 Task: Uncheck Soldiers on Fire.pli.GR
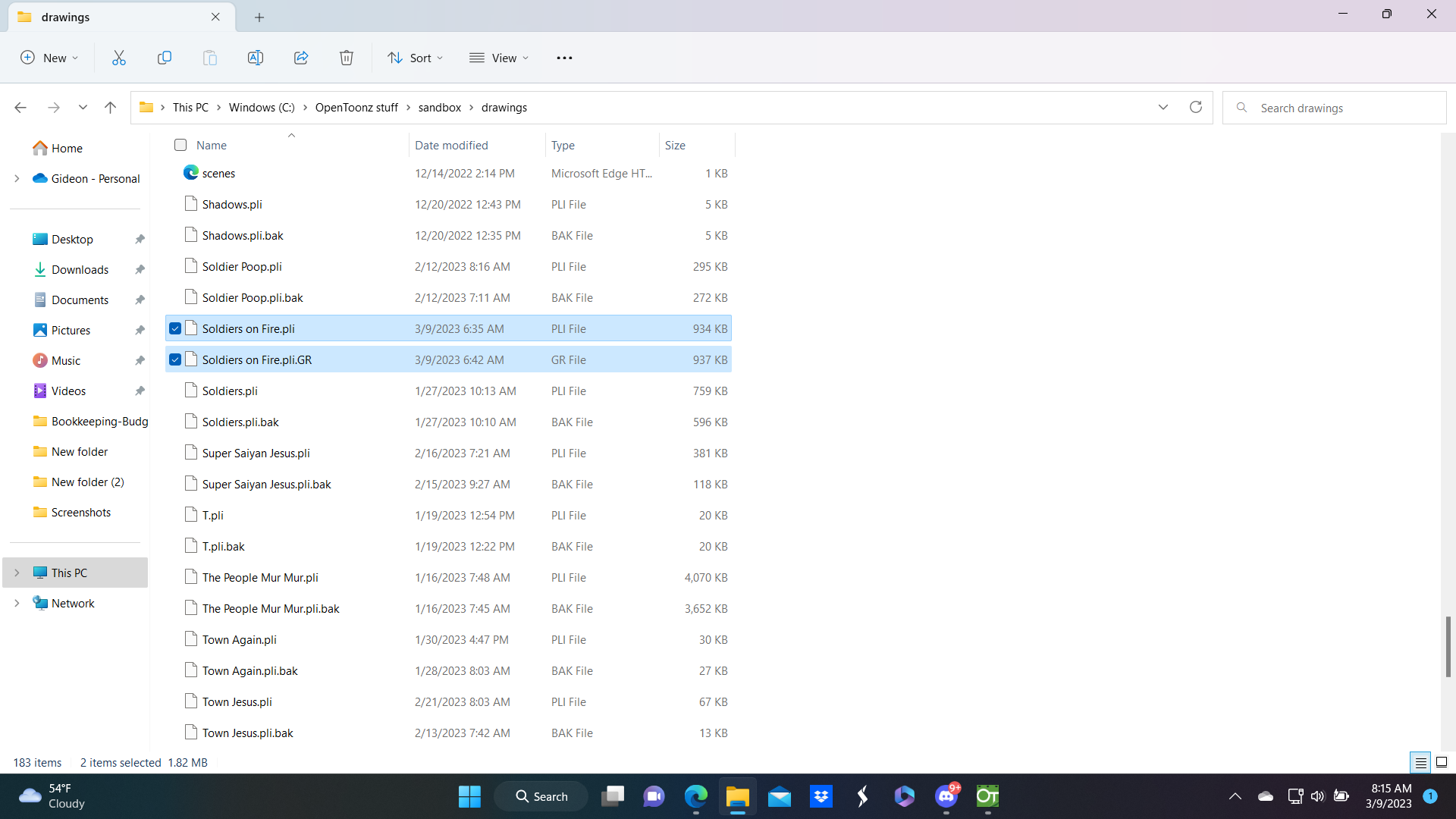[x=175, y=359]
